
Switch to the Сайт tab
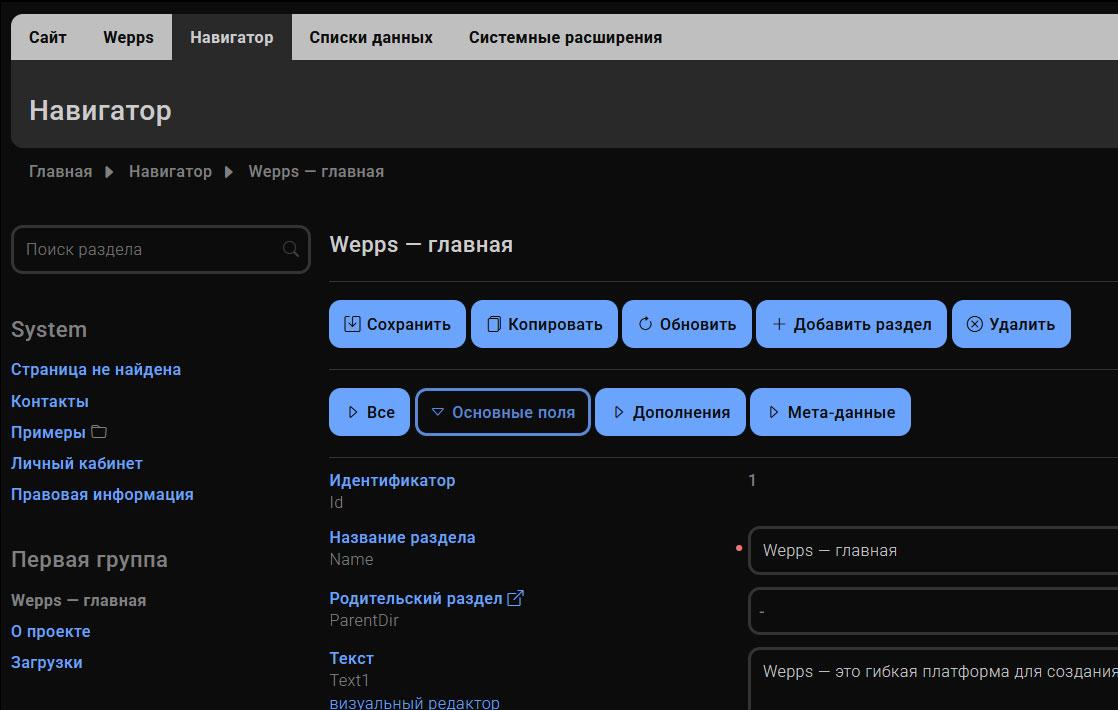click(x=45, y=36)
